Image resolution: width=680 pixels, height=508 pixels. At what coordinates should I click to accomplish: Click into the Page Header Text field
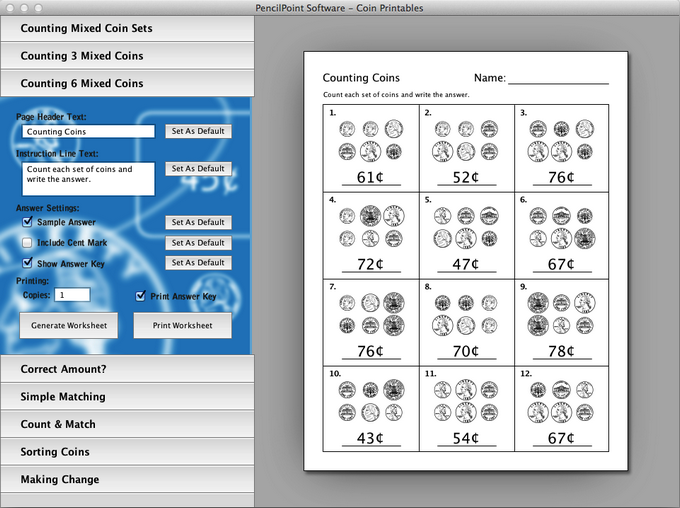(88, 132)
